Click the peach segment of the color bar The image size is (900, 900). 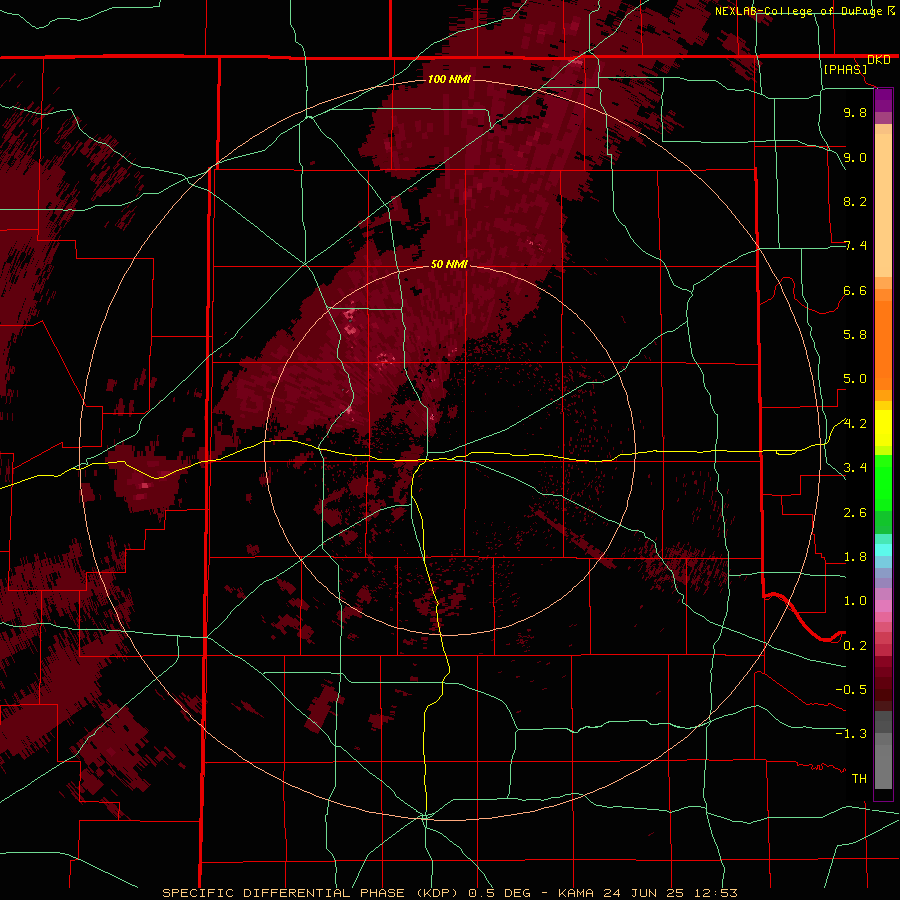[883, 201]
